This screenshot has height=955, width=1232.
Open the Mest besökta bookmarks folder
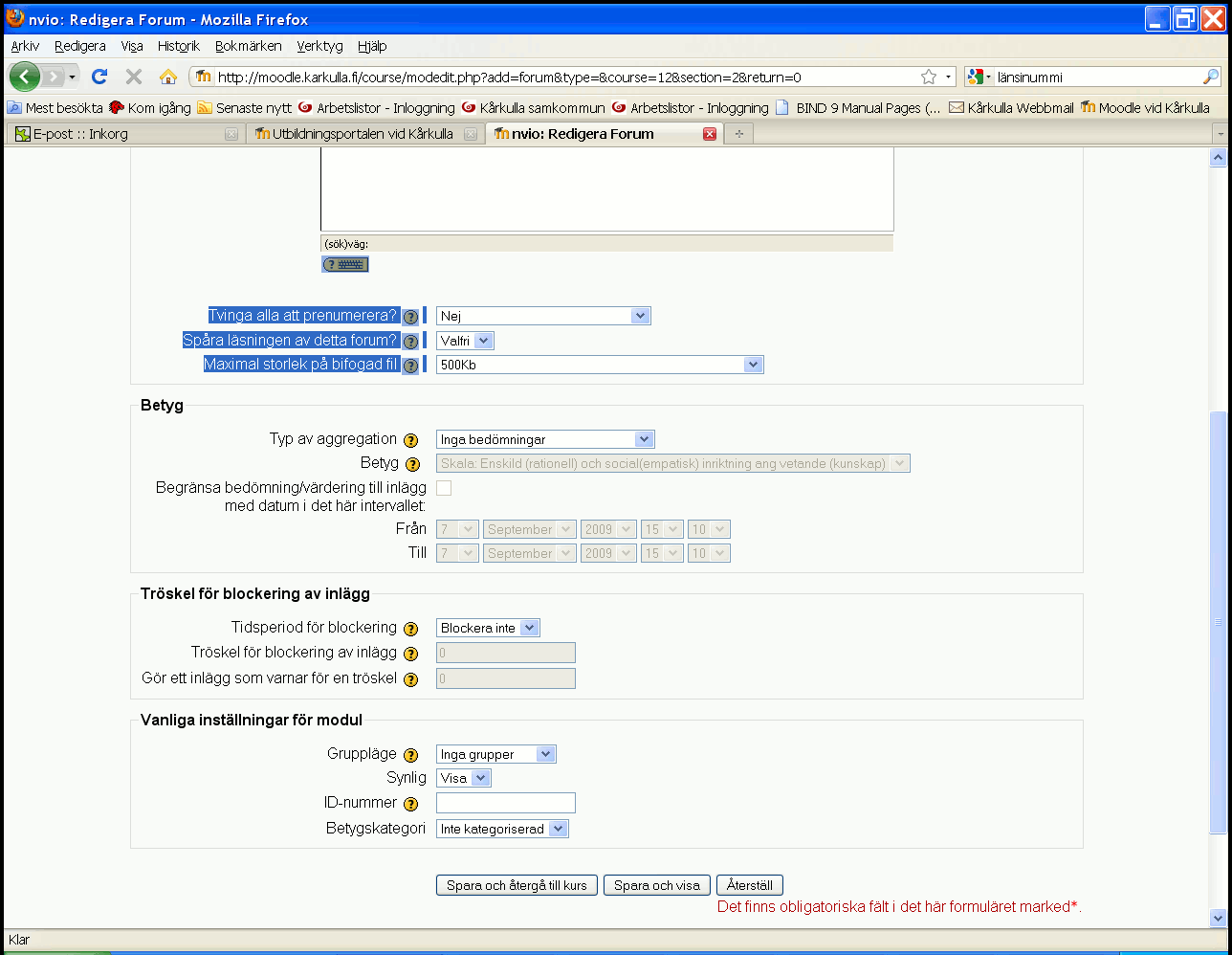(x=55, y=108)
